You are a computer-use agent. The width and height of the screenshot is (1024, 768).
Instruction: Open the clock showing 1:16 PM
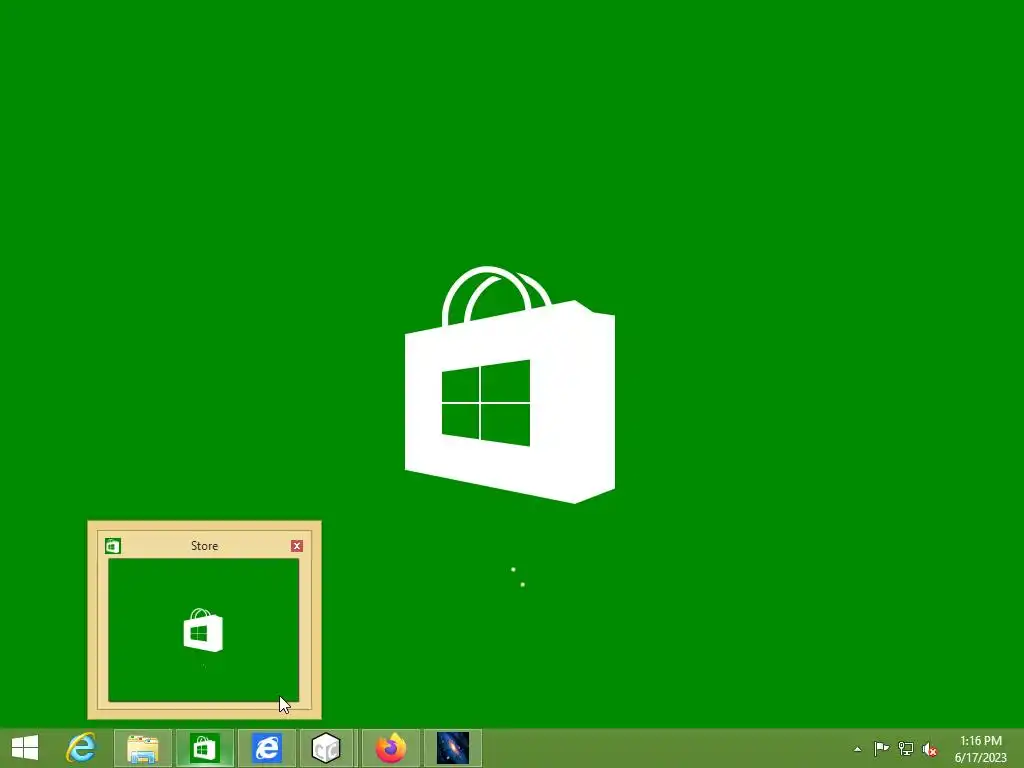(980, 749)
